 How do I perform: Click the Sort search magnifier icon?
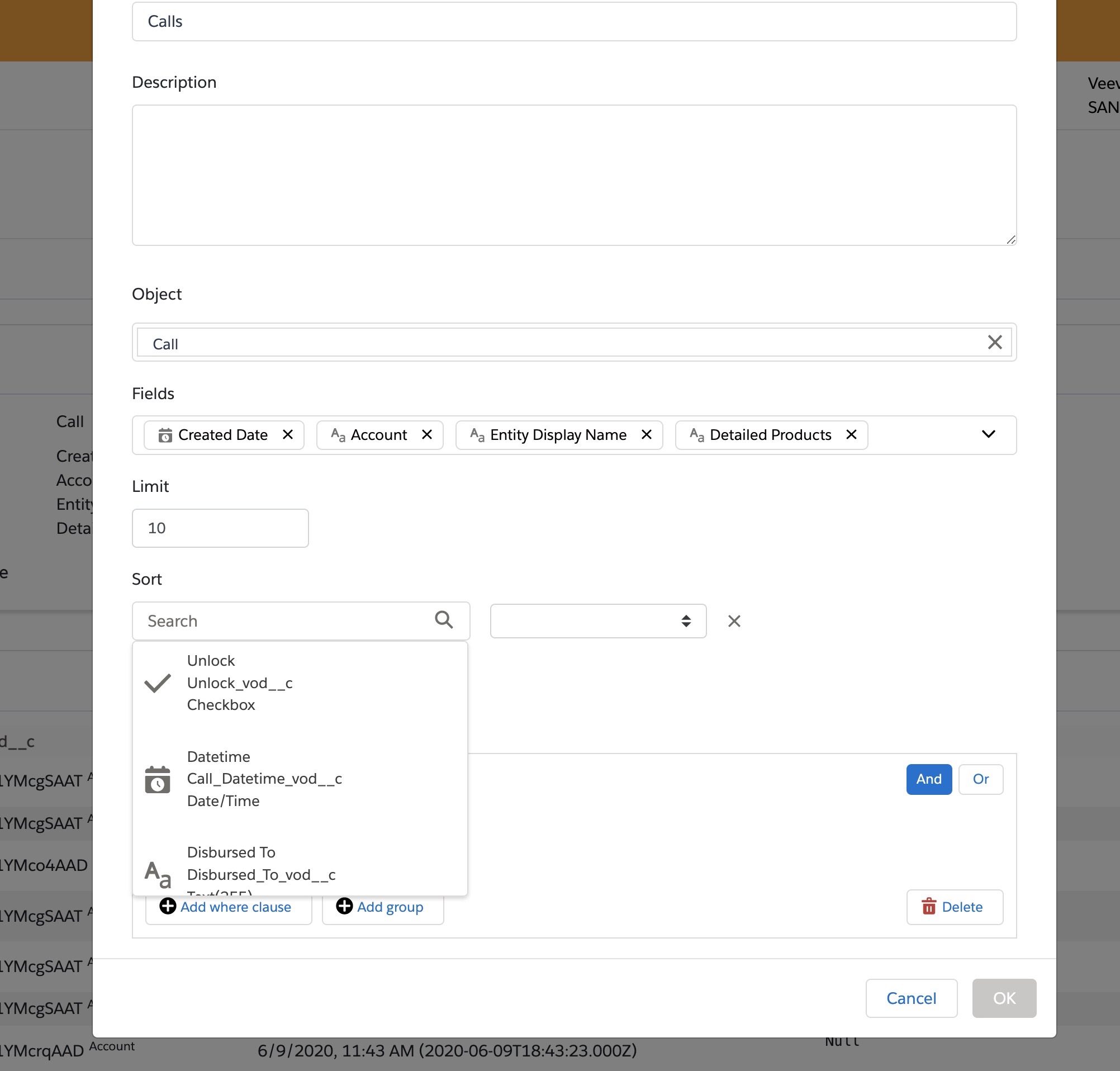[444, 620]
